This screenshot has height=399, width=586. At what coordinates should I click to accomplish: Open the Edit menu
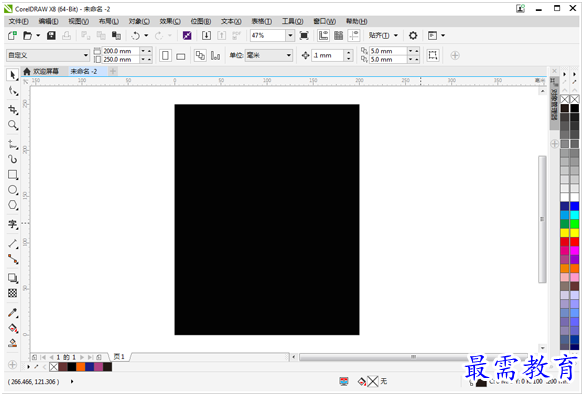click(49, 21)
